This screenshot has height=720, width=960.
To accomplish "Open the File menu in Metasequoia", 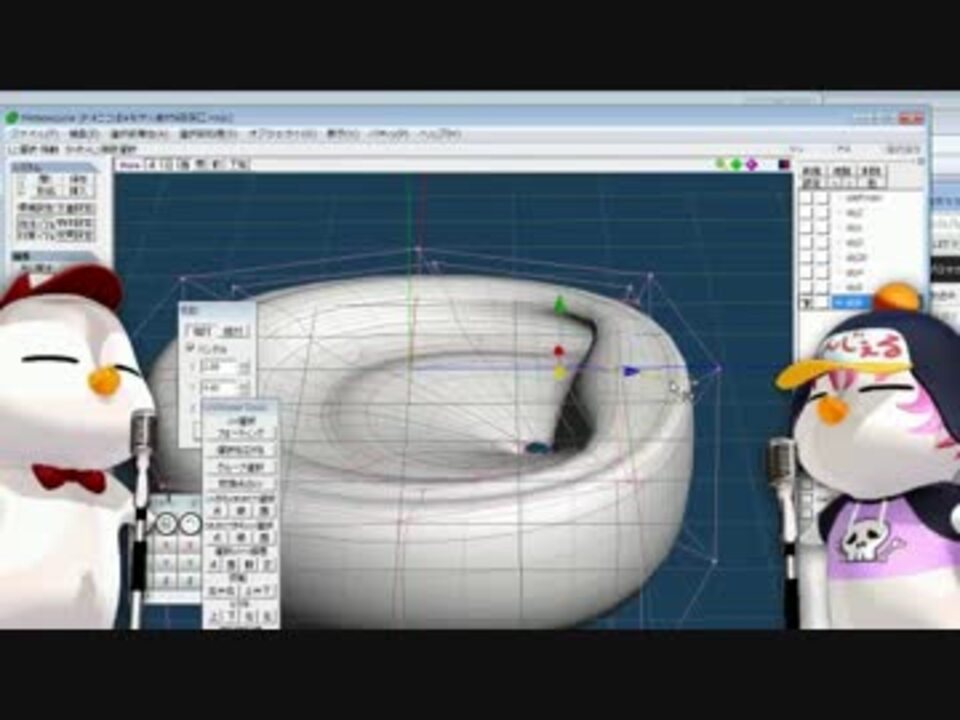I will tap(35, 133).
